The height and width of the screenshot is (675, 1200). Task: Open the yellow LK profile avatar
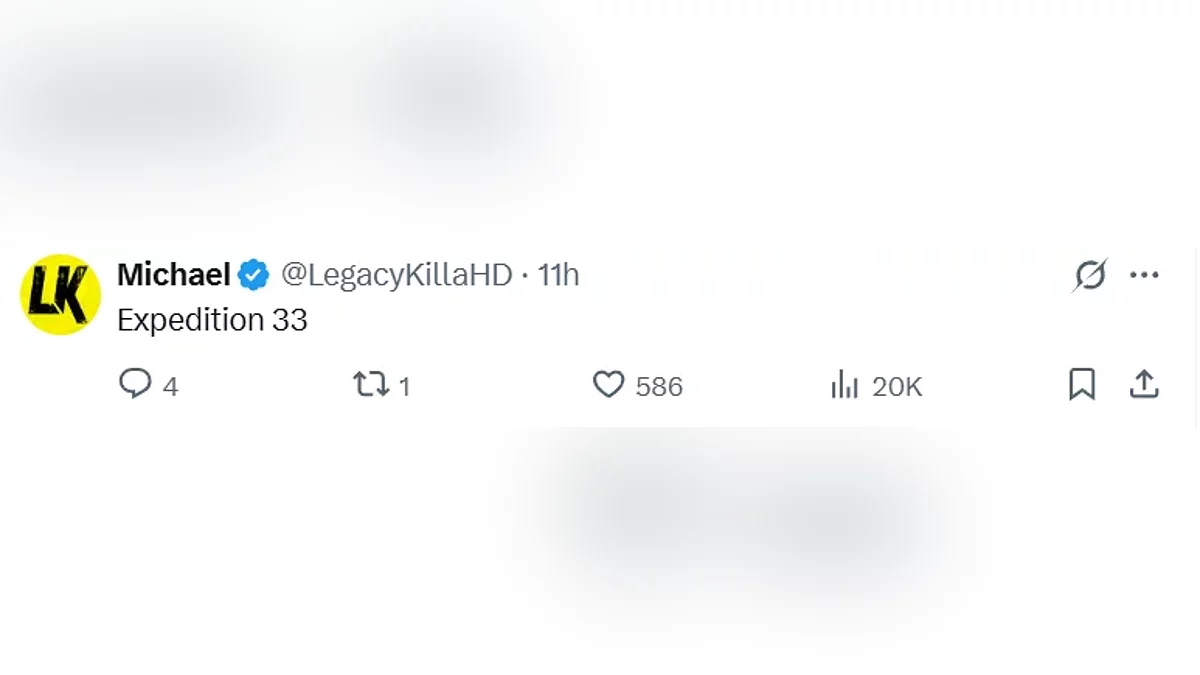[60, 294]
